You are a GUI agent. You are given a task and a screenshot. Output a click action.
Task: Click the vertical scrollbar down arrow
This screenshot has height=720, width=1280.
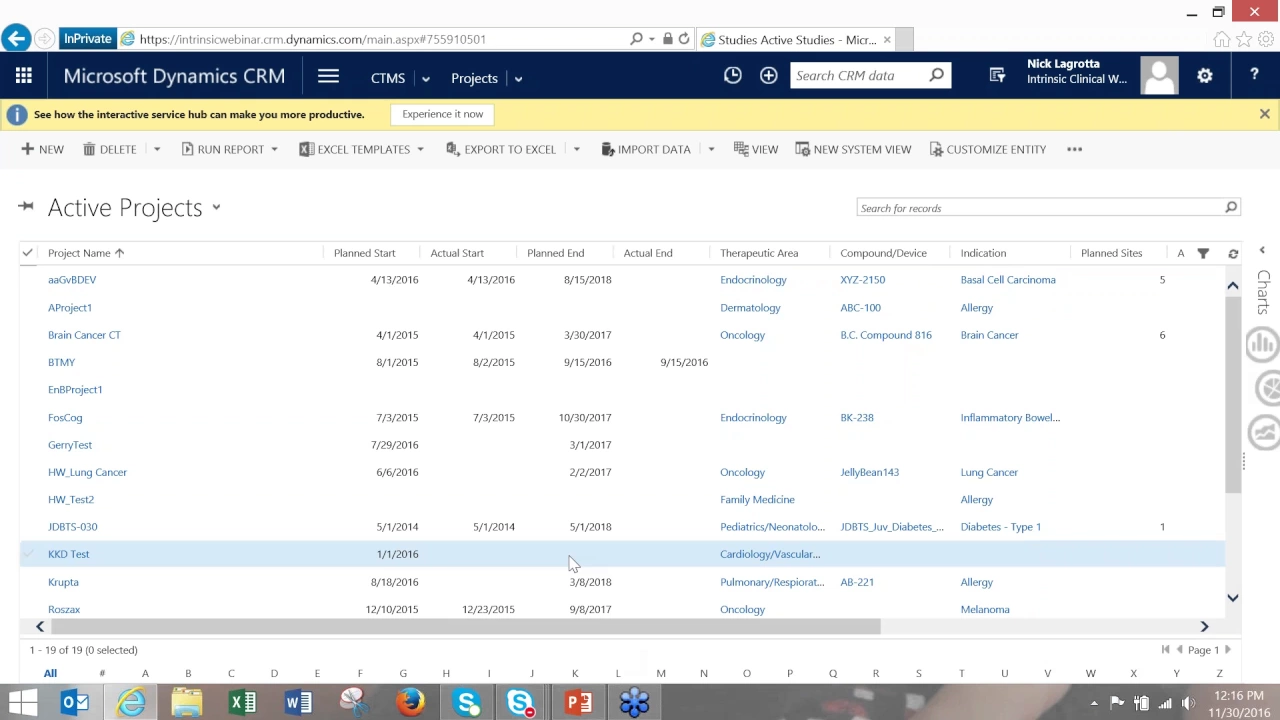1233,598
